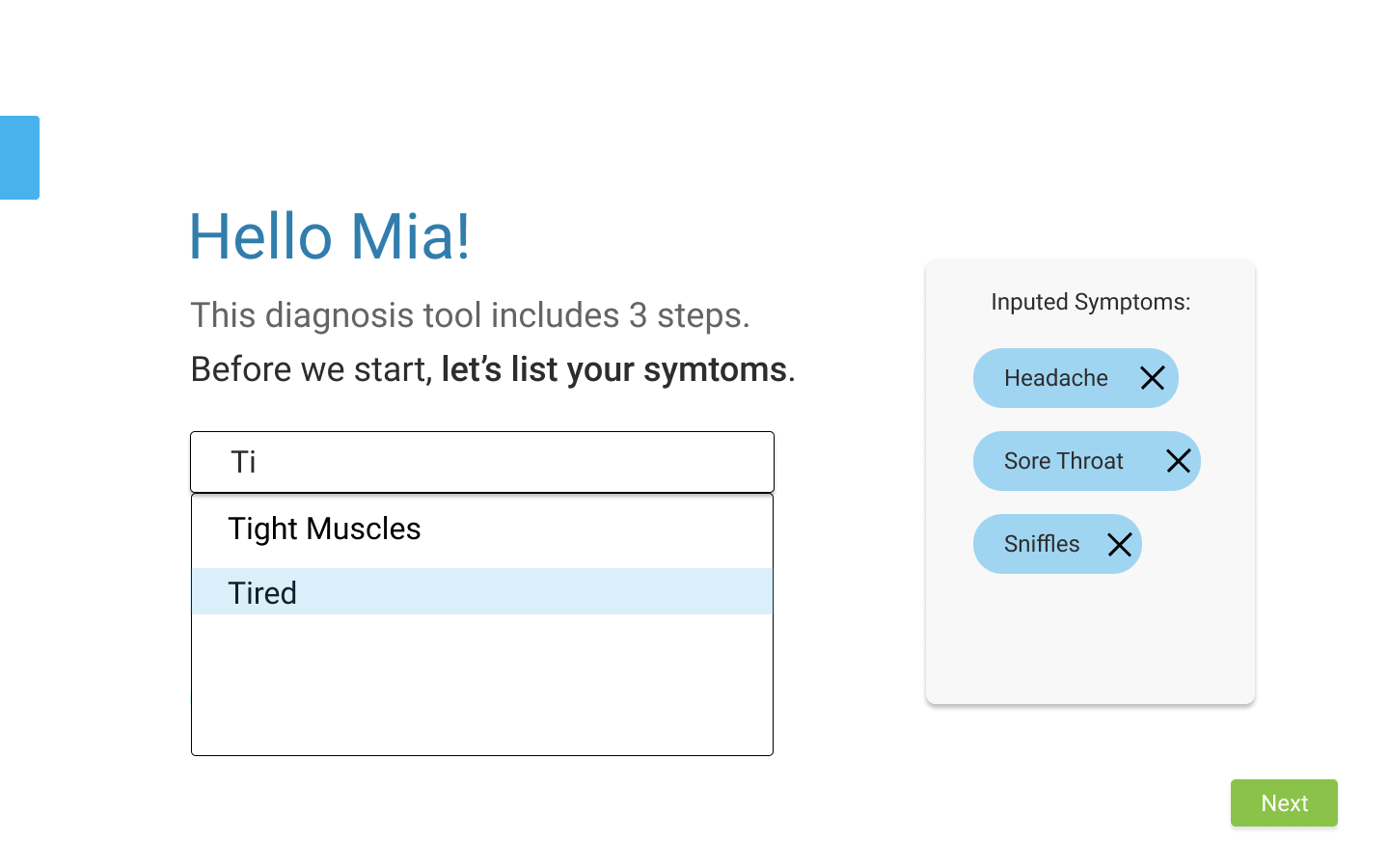This screenshot has height=868, width=1389.
Task: Click the Sore Throat chip label
Action: click(x=1063, y=461)
